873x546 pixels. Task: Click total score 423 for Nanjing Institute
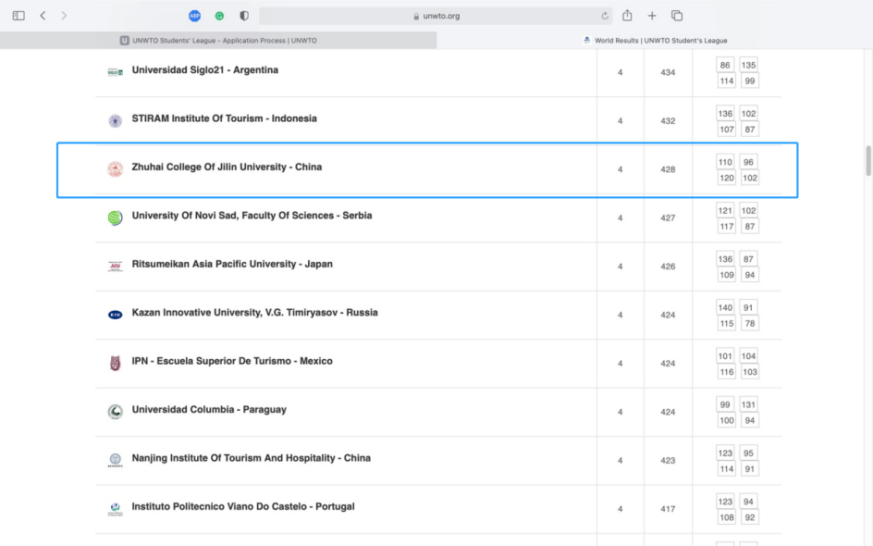coord(668,460)
